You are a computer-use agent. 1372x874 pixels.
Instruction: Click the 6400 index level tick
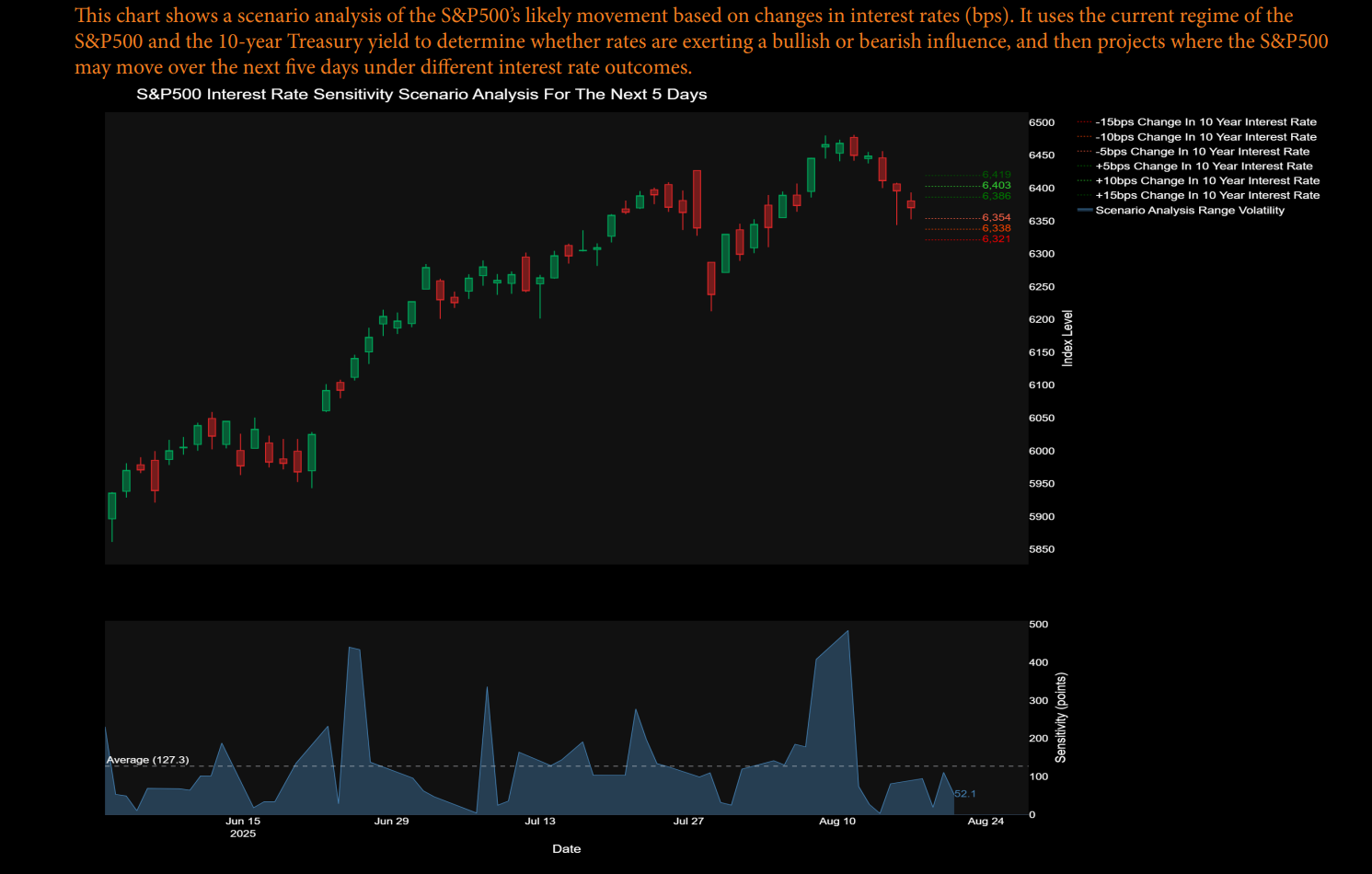coord(1042,189)
